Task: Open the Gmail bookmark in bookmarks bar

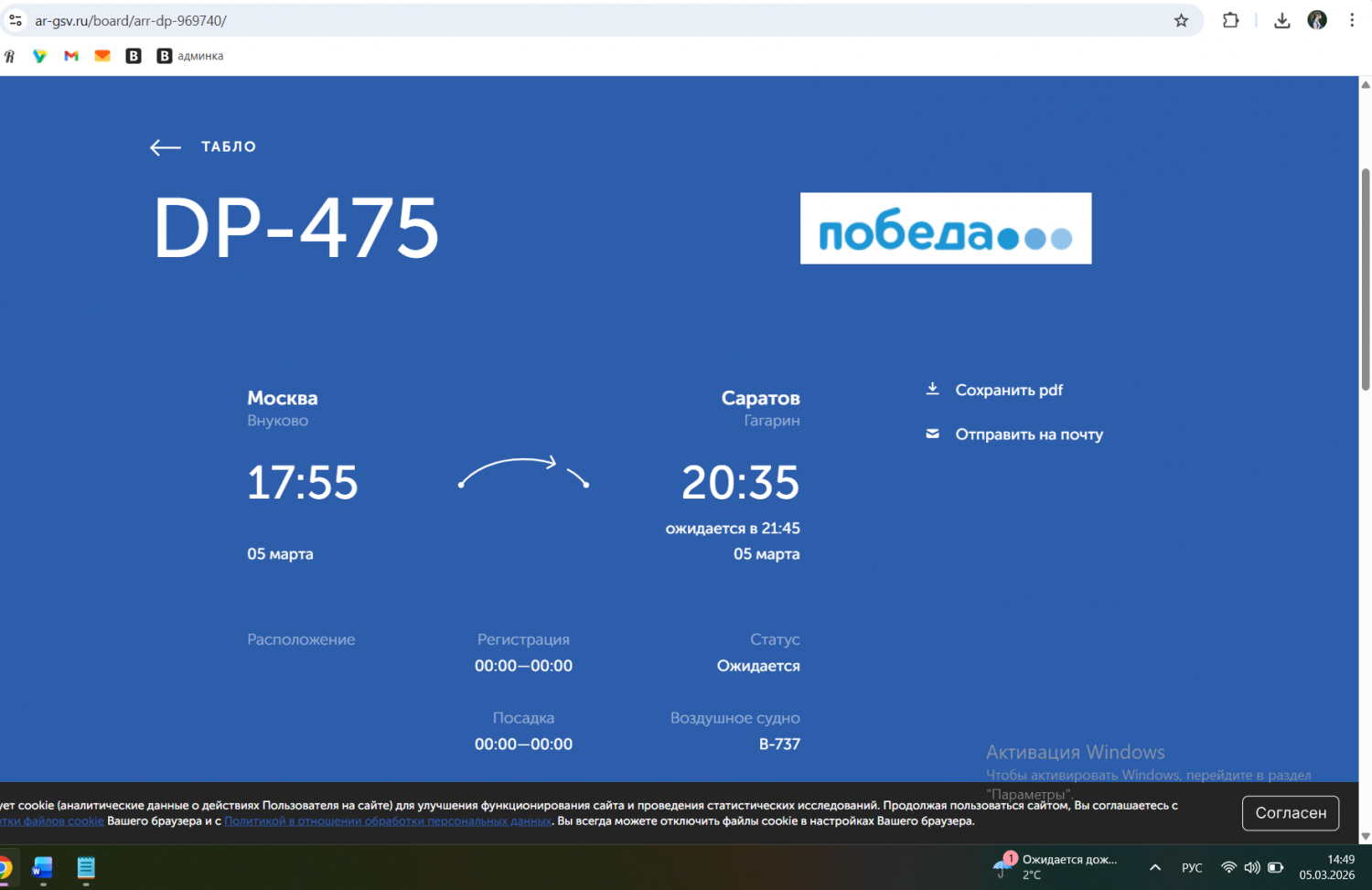Action: 71,56
